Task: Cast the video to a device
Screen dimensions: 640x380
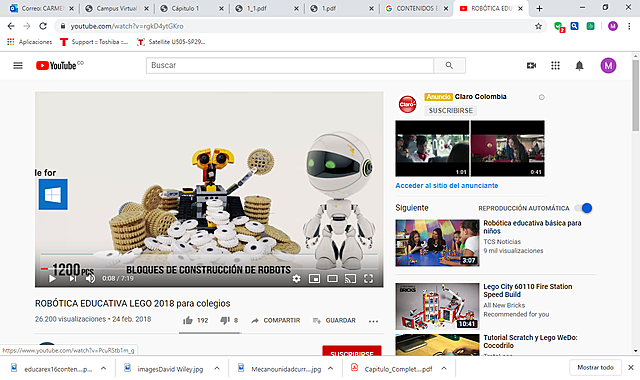Action: (350, 278)
